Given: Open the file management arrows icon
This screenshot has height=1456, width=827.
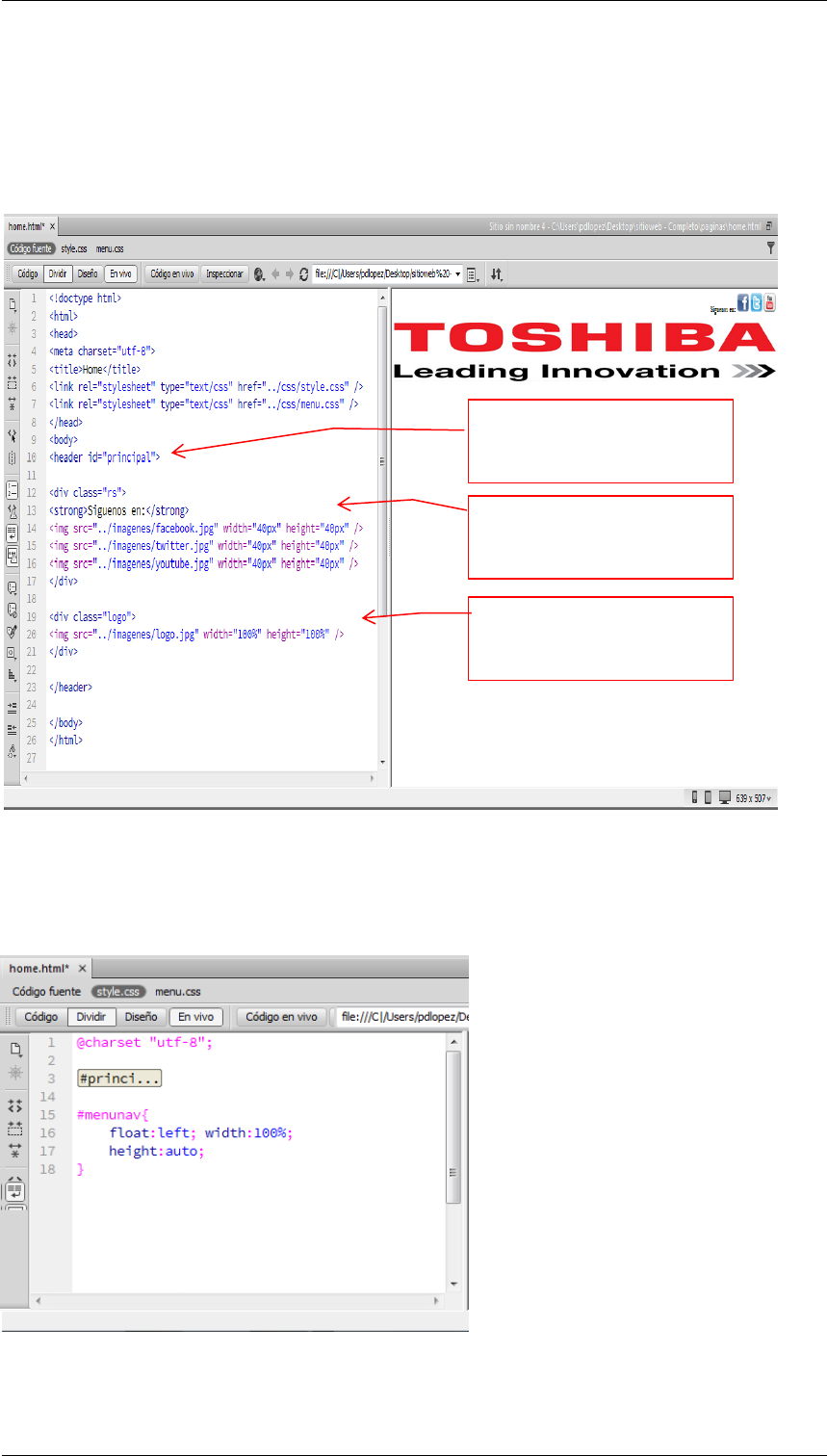Looking at the screenshot, I should [x=497, y=274].
